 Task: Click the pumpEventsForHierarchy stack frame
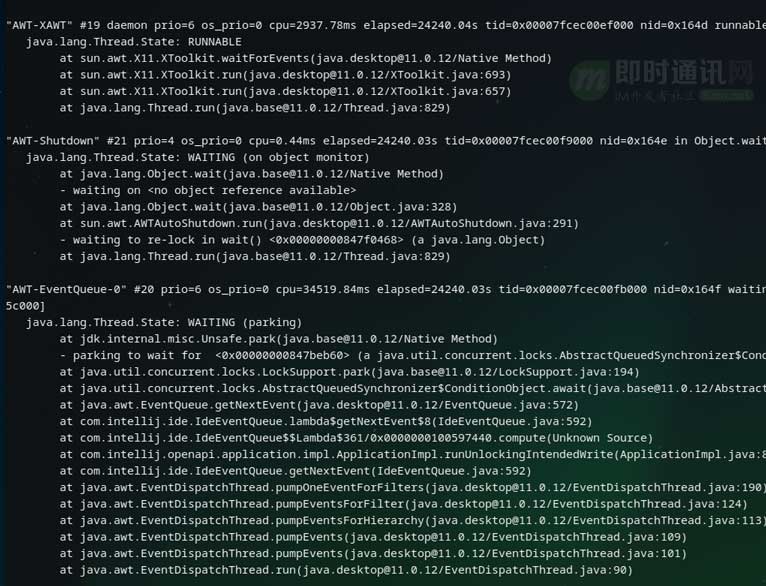[413, 521]
